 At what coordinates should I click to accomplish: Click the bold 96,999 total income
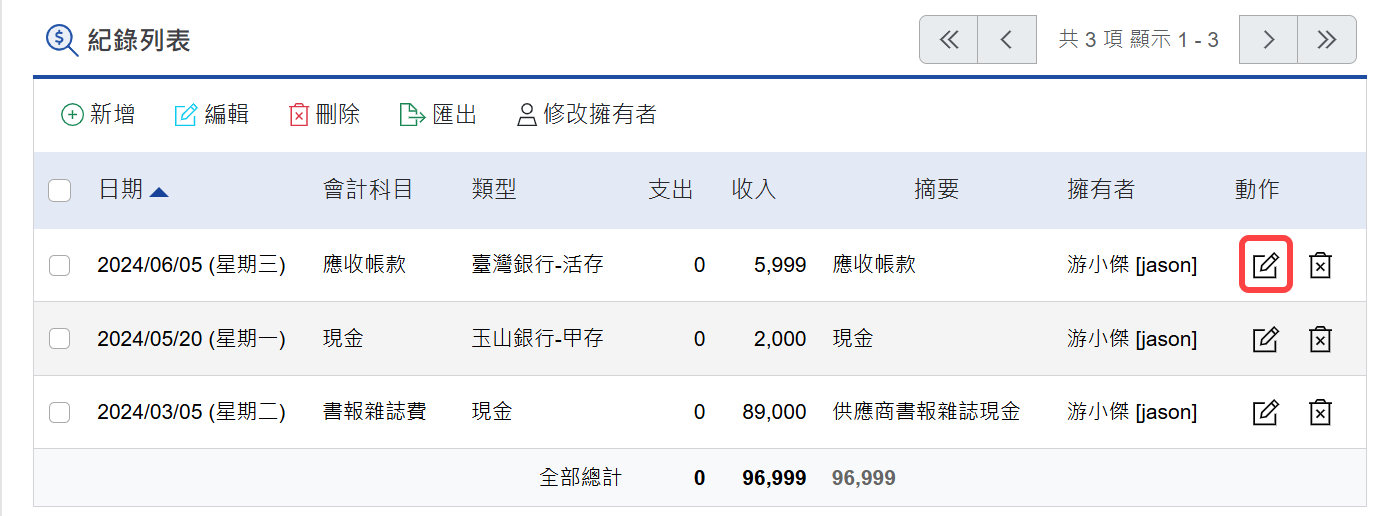tap(774, 478)
